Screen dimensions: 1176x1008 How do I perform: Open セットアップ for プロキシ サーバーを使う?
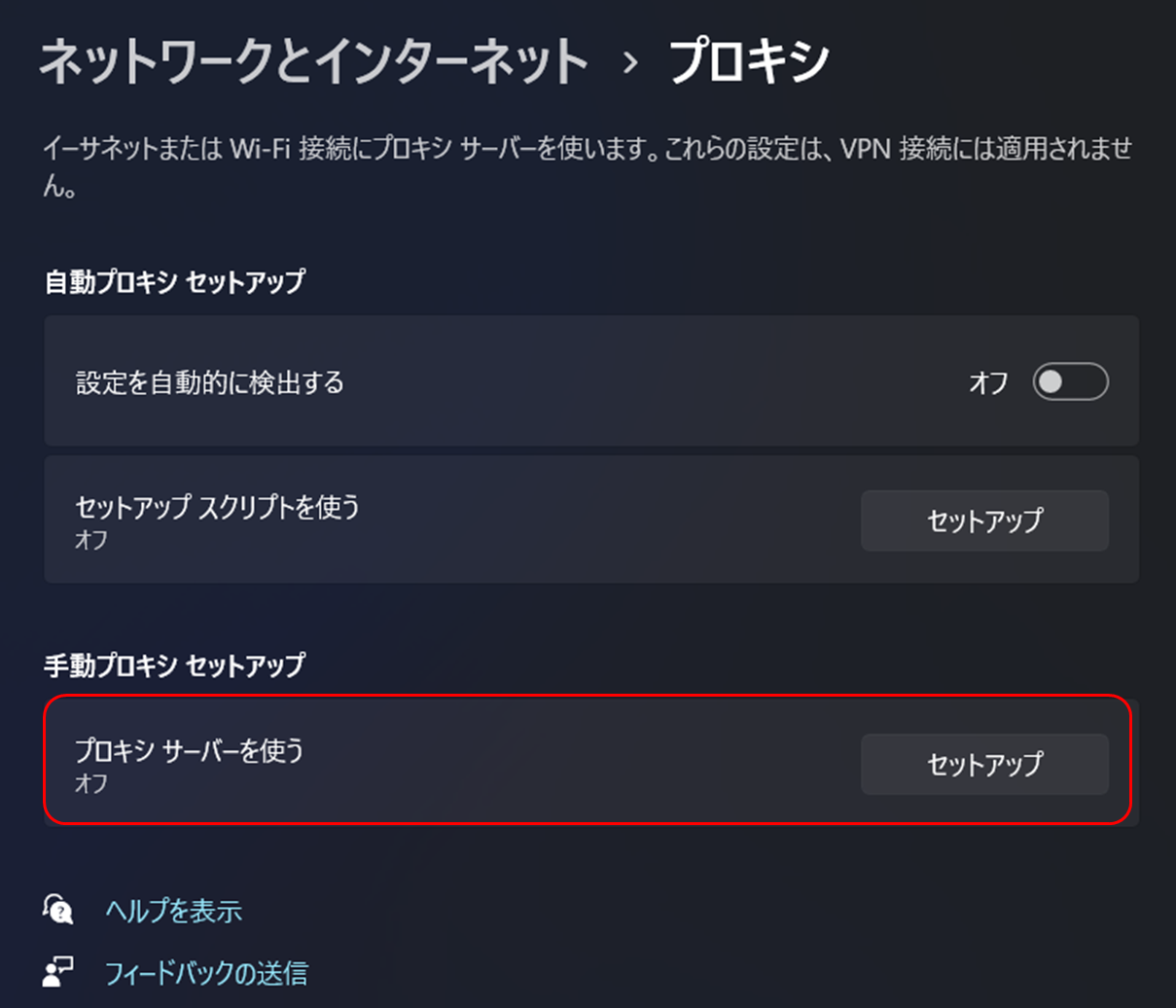pos(984,764)
